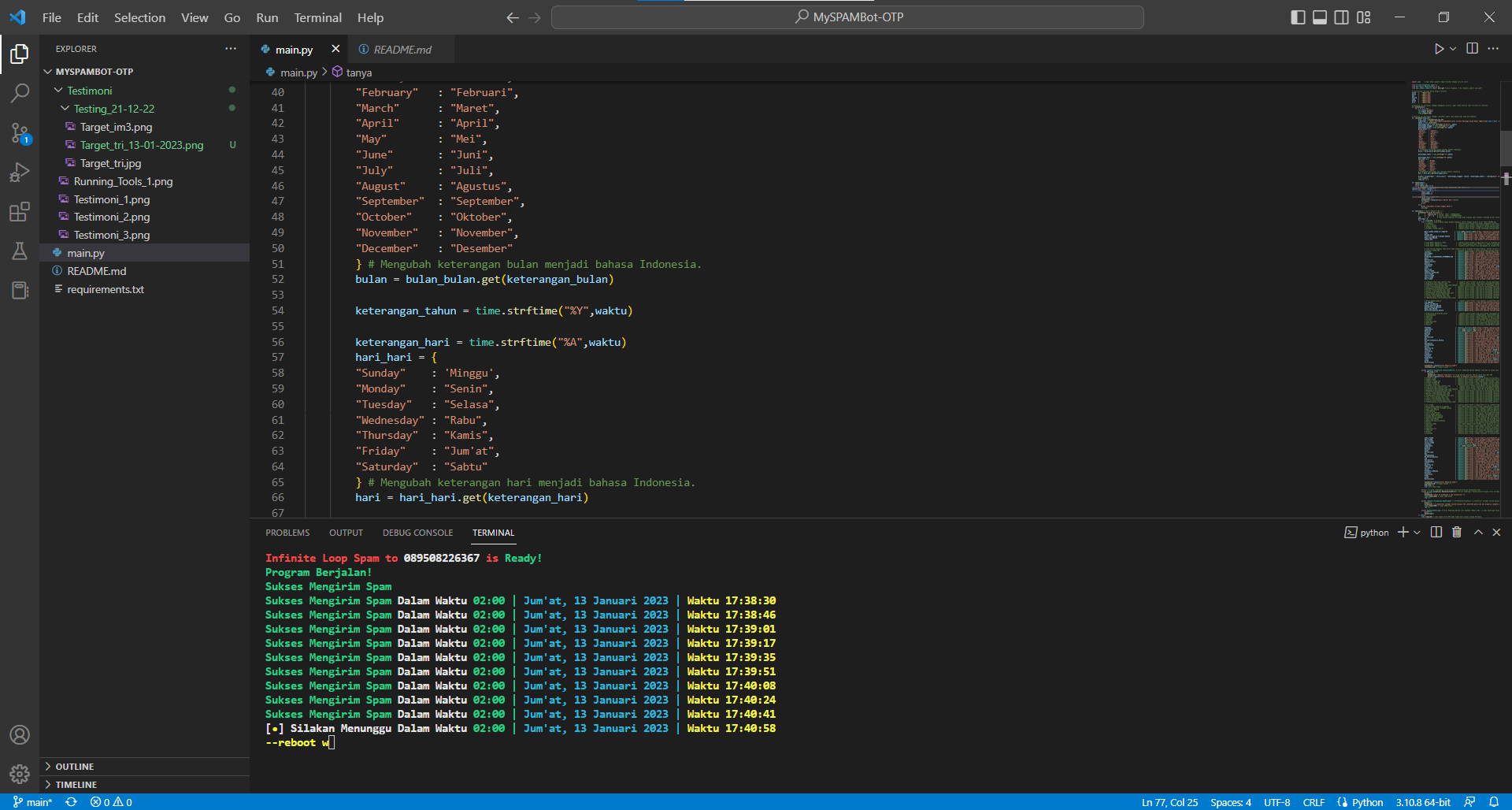Toggle the secondary side bar layout button
This screenshot has width=1512, height=810.
coord(1341,17)
